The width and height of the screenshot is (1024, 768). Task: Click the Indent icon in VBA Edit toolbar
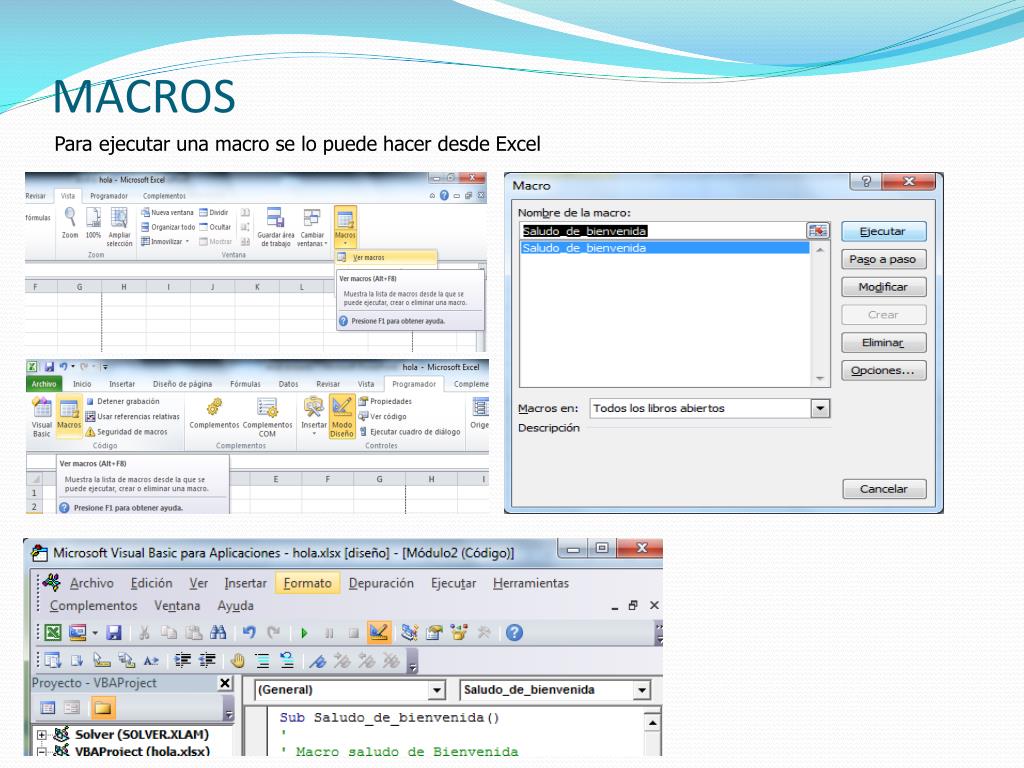click(x=183, y=660)
